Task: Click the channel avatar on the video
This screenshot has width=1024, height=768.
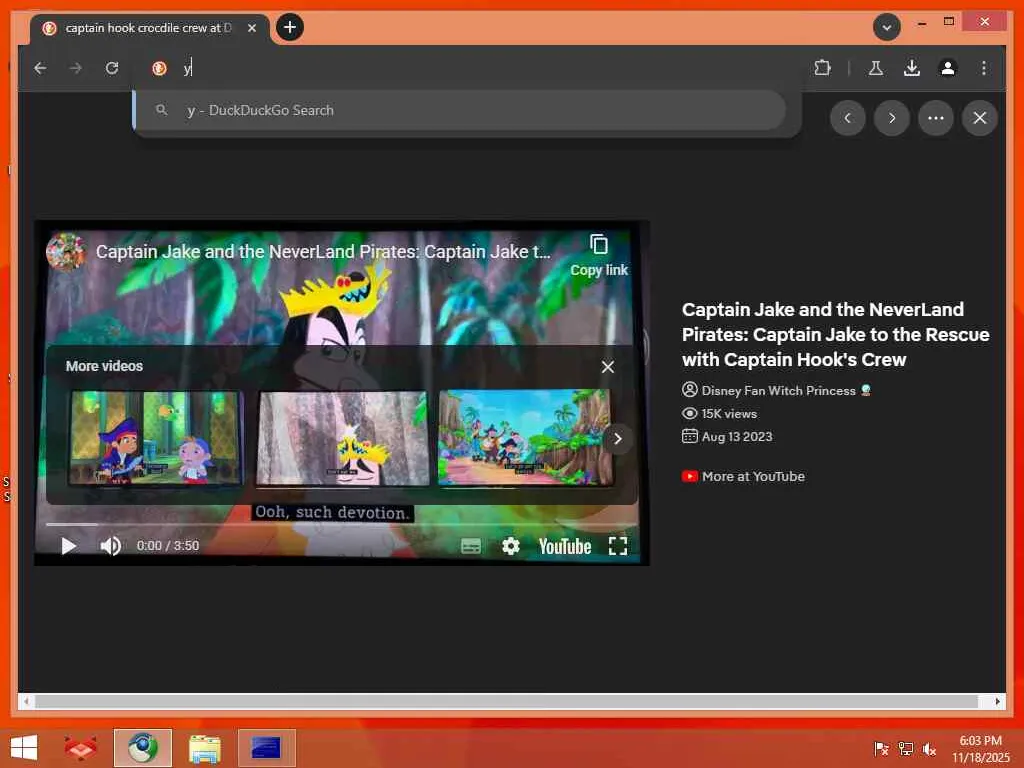Action: pos(66,251)
